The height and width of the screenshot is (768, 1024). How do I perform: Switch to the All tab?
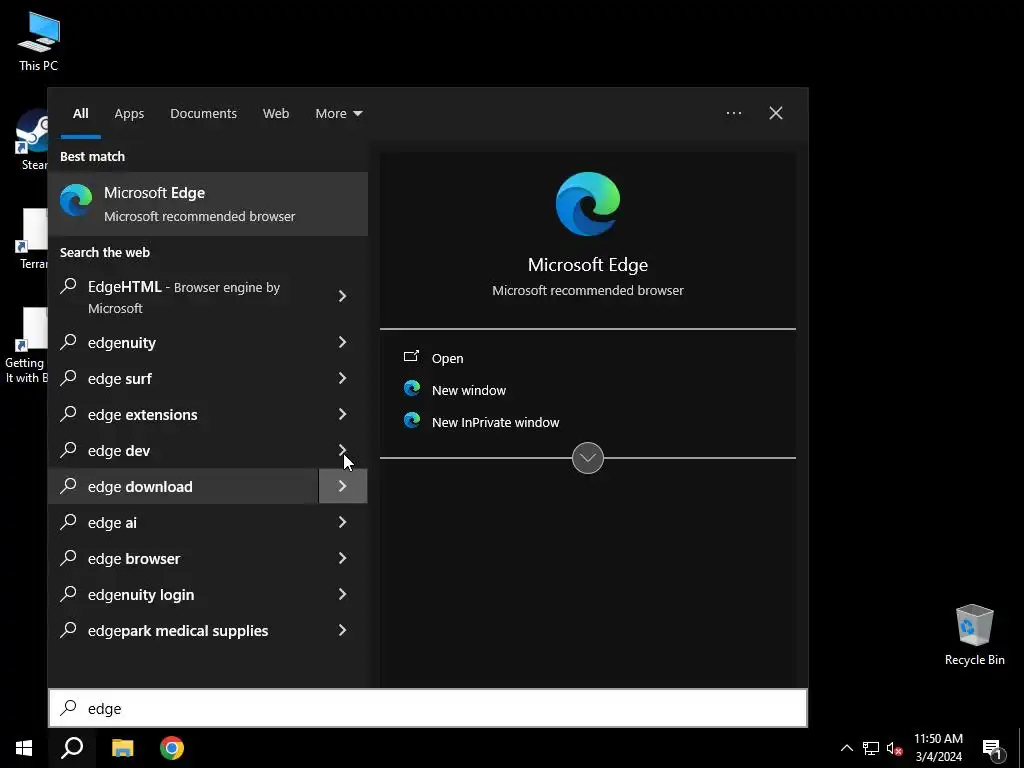click(x=80, y=113)
